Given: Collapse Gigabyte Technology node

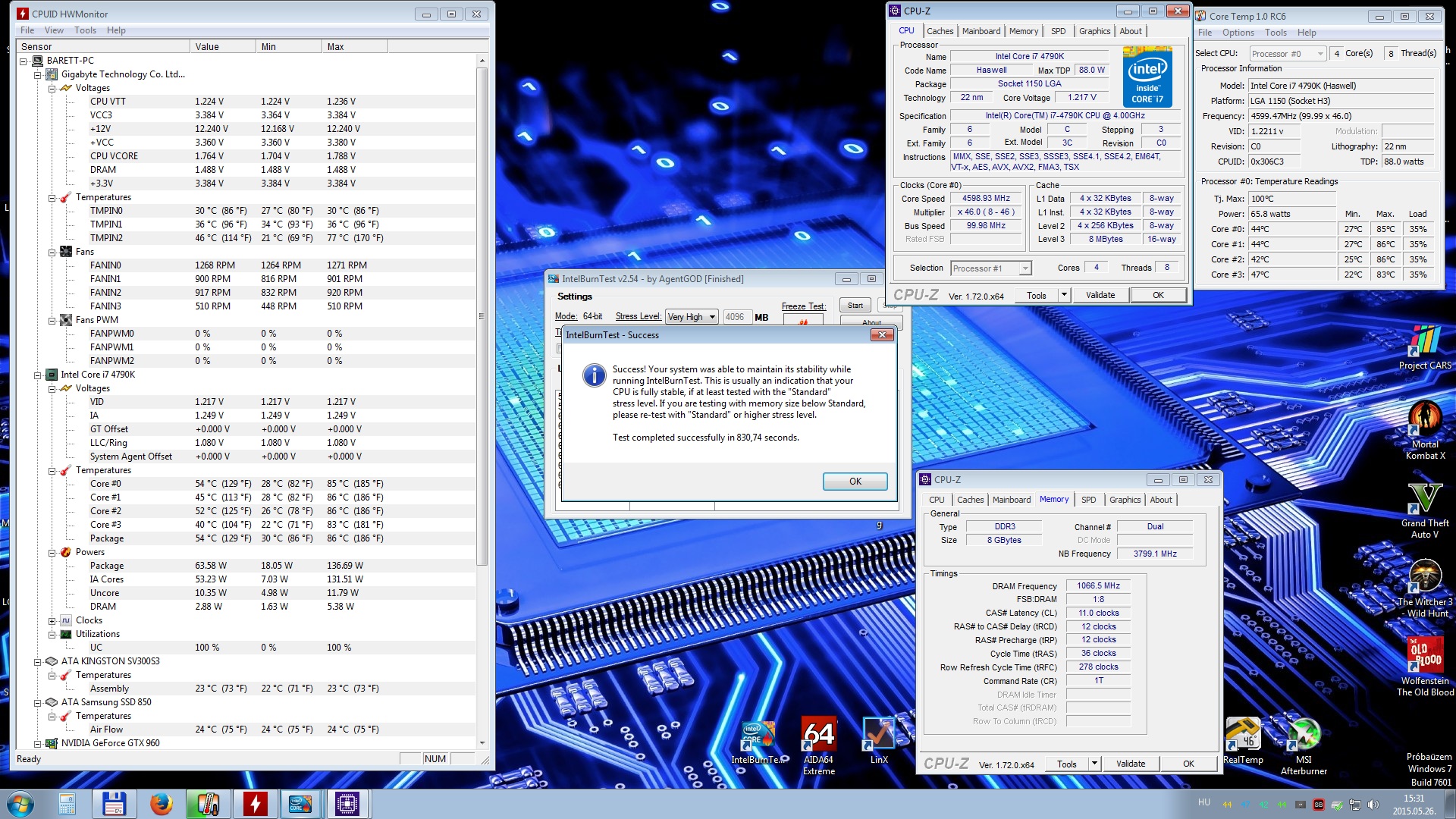Looking at the screenshot, I should (x=37, y=74).
